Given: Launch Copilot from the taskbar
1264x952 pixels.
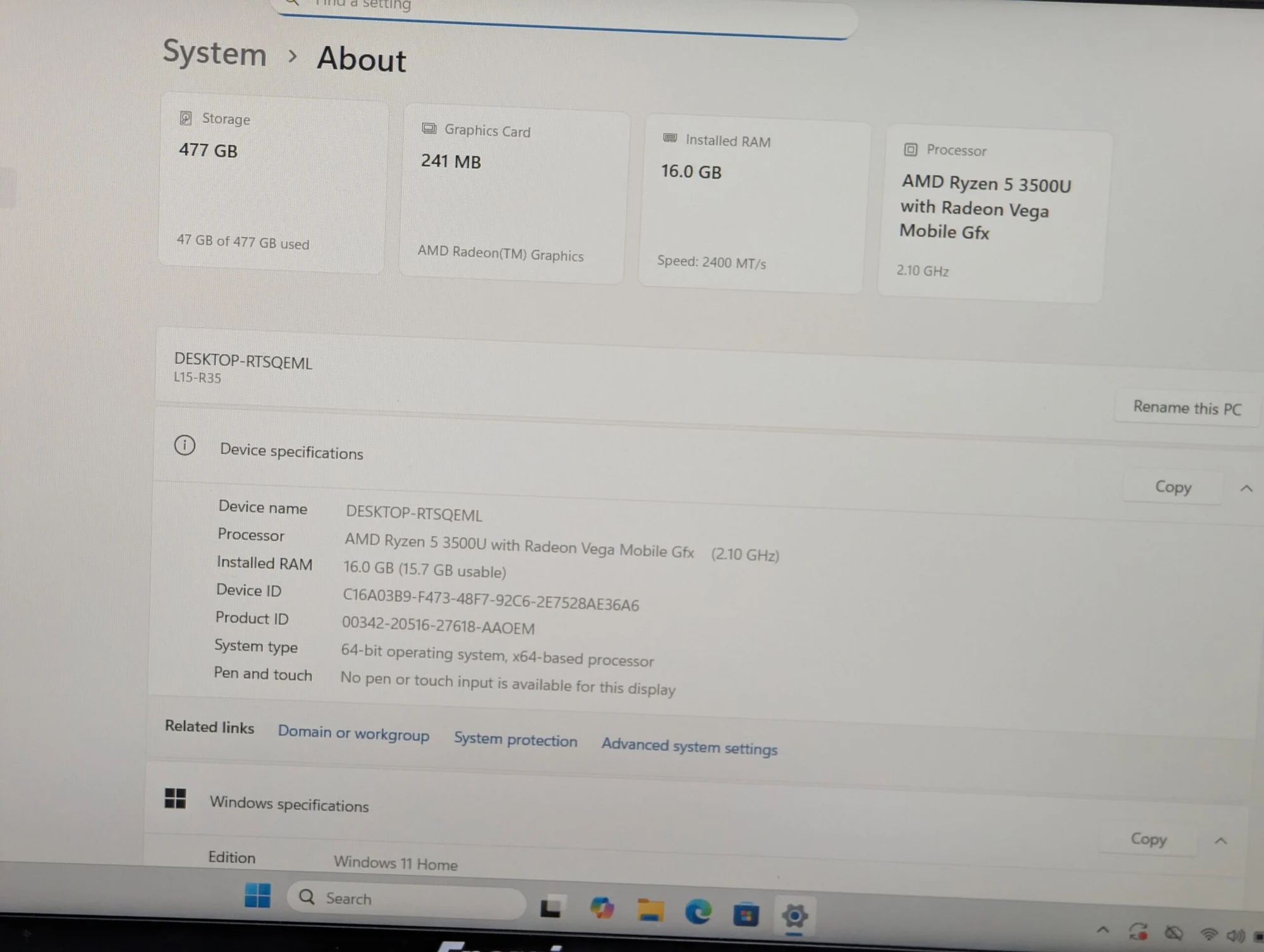Looking at the screenshot, I should coord(602,908).
